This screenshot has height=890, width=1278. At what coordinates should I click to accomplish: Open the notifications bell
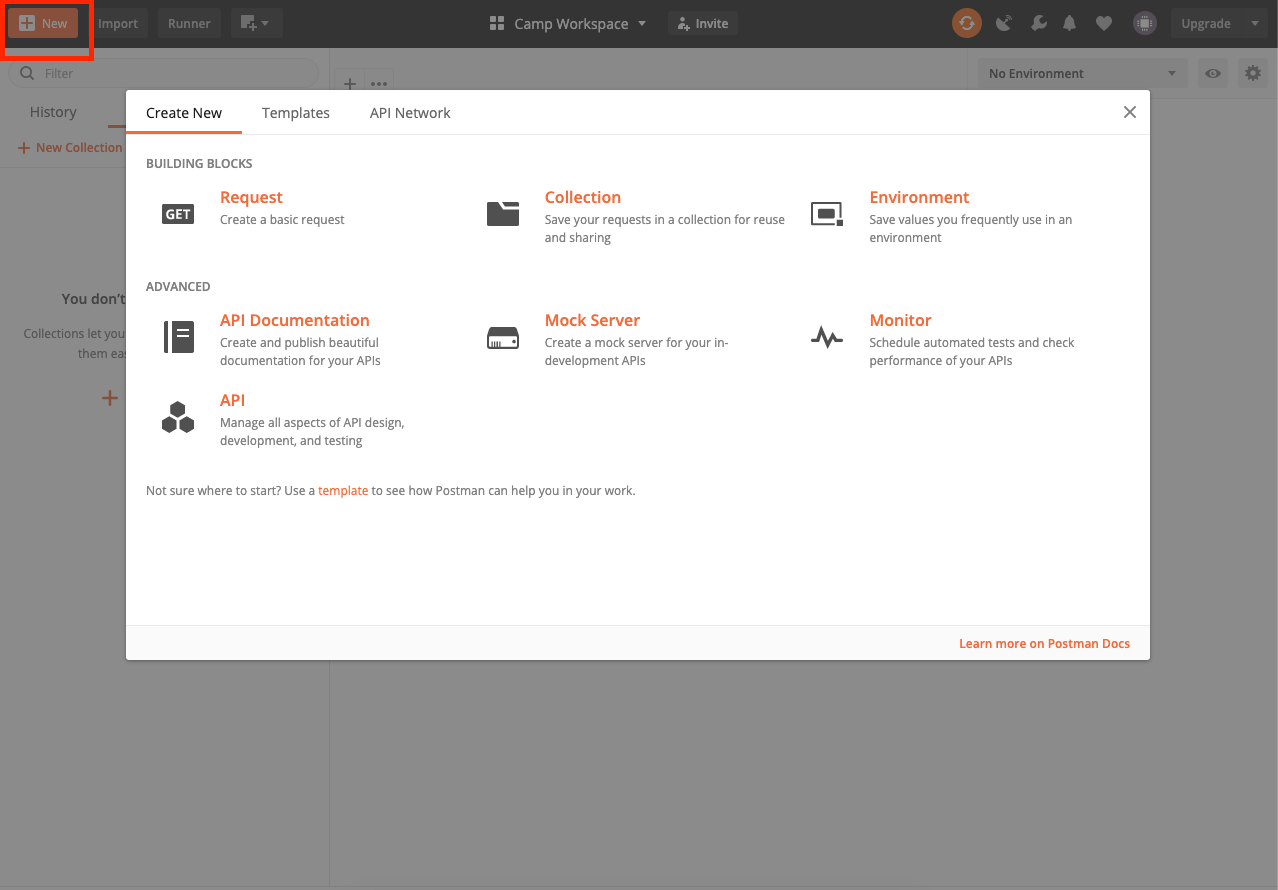(1070, 23)
